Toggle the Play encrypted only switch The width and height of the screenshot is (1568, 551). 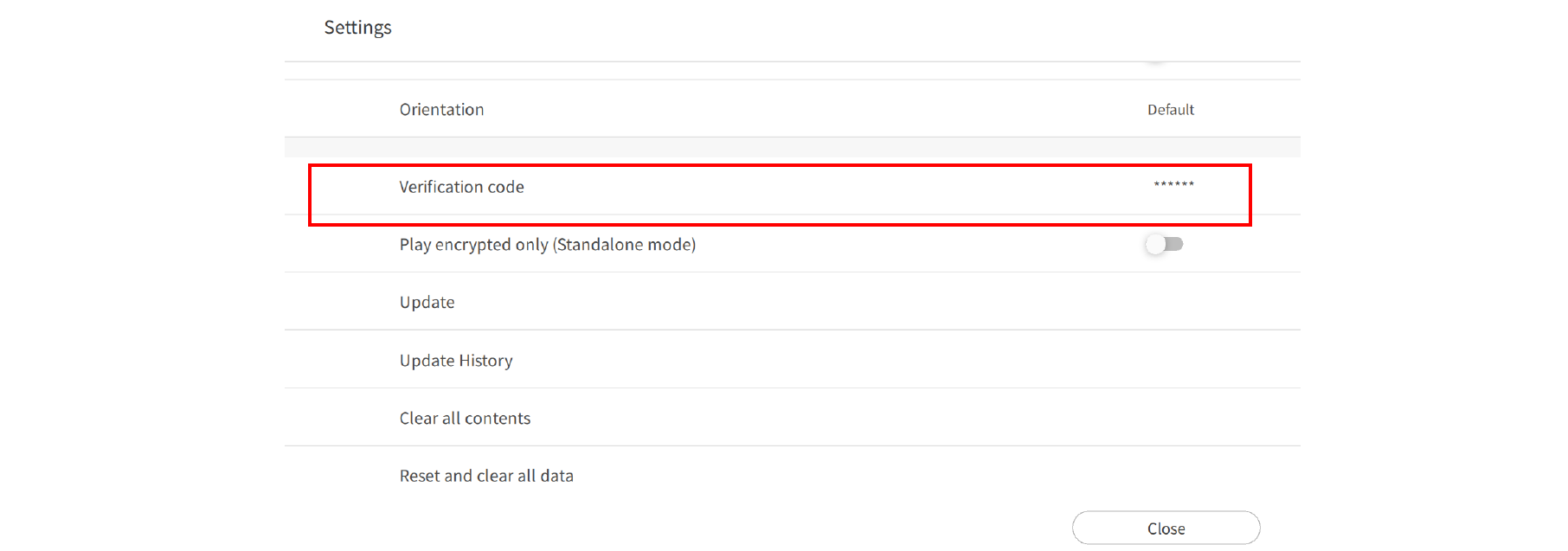(1164, 245)
